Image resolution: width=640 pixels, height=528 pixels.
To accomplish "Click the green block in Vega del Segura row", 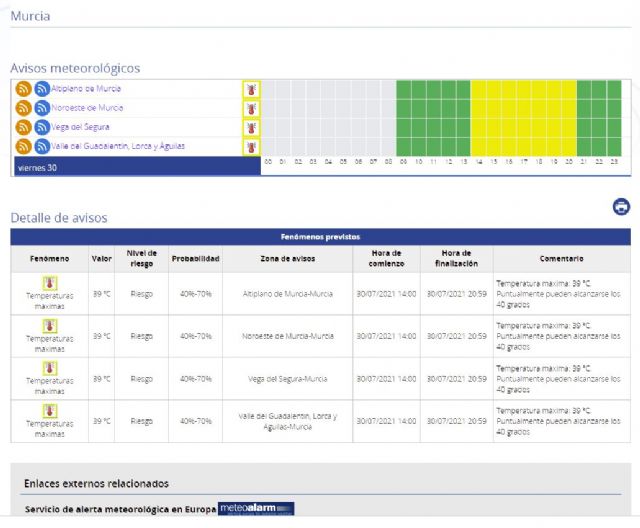I will click(x=432, y=127).
